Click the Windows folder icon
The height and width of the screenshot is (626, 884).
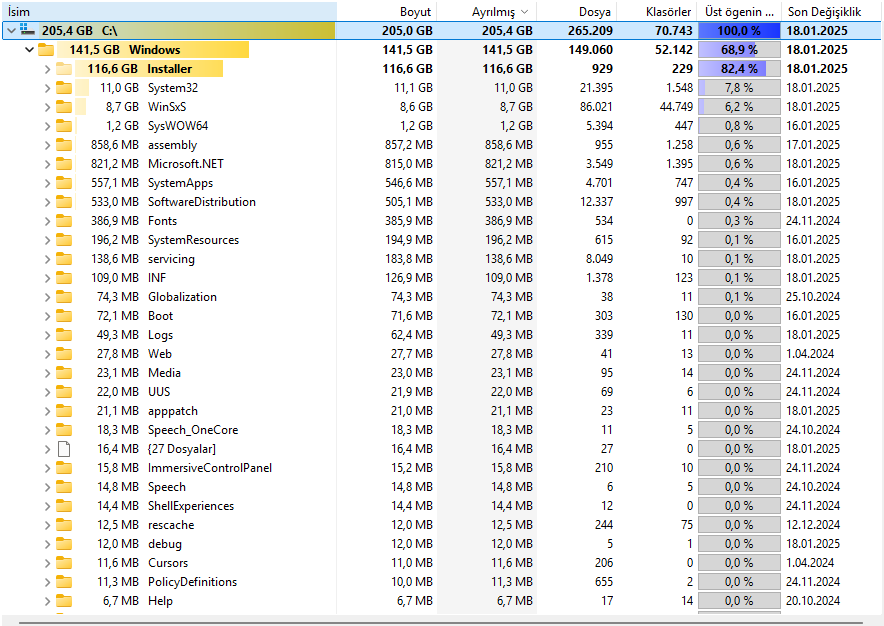click(x=46, y=50)
